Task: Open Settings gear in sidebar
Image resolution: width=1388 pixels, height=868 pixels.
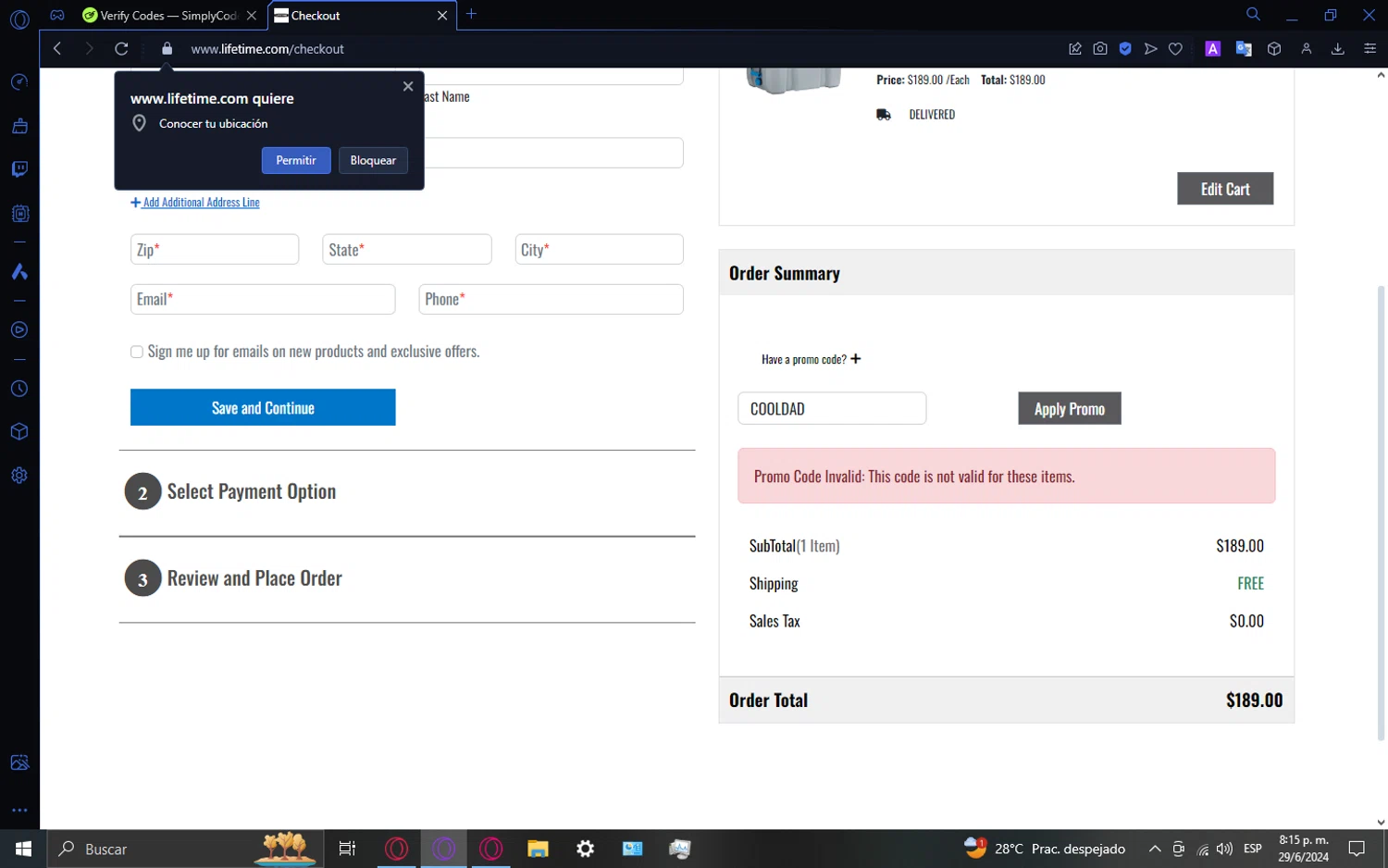Action: click(x=19, y=476)
